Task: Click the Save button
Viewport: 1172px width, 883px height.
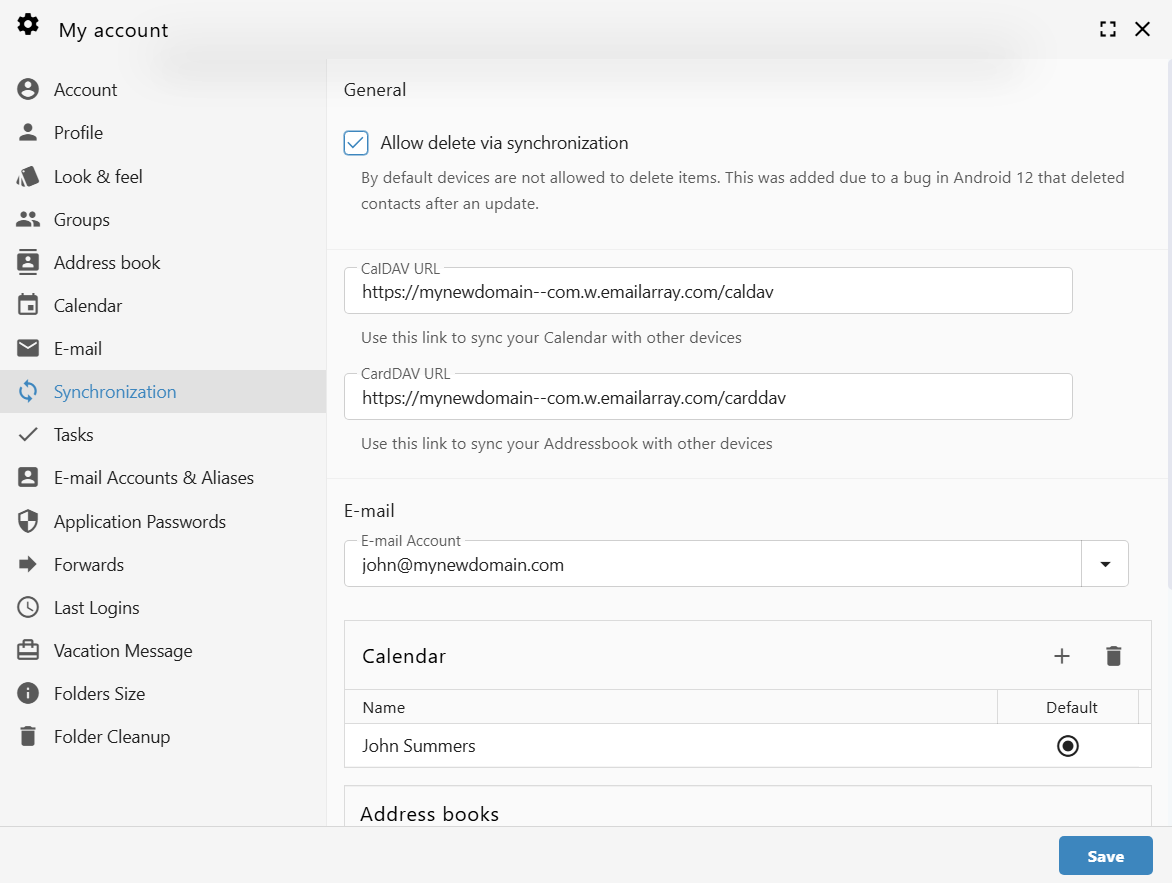Action: (1105, 856)
